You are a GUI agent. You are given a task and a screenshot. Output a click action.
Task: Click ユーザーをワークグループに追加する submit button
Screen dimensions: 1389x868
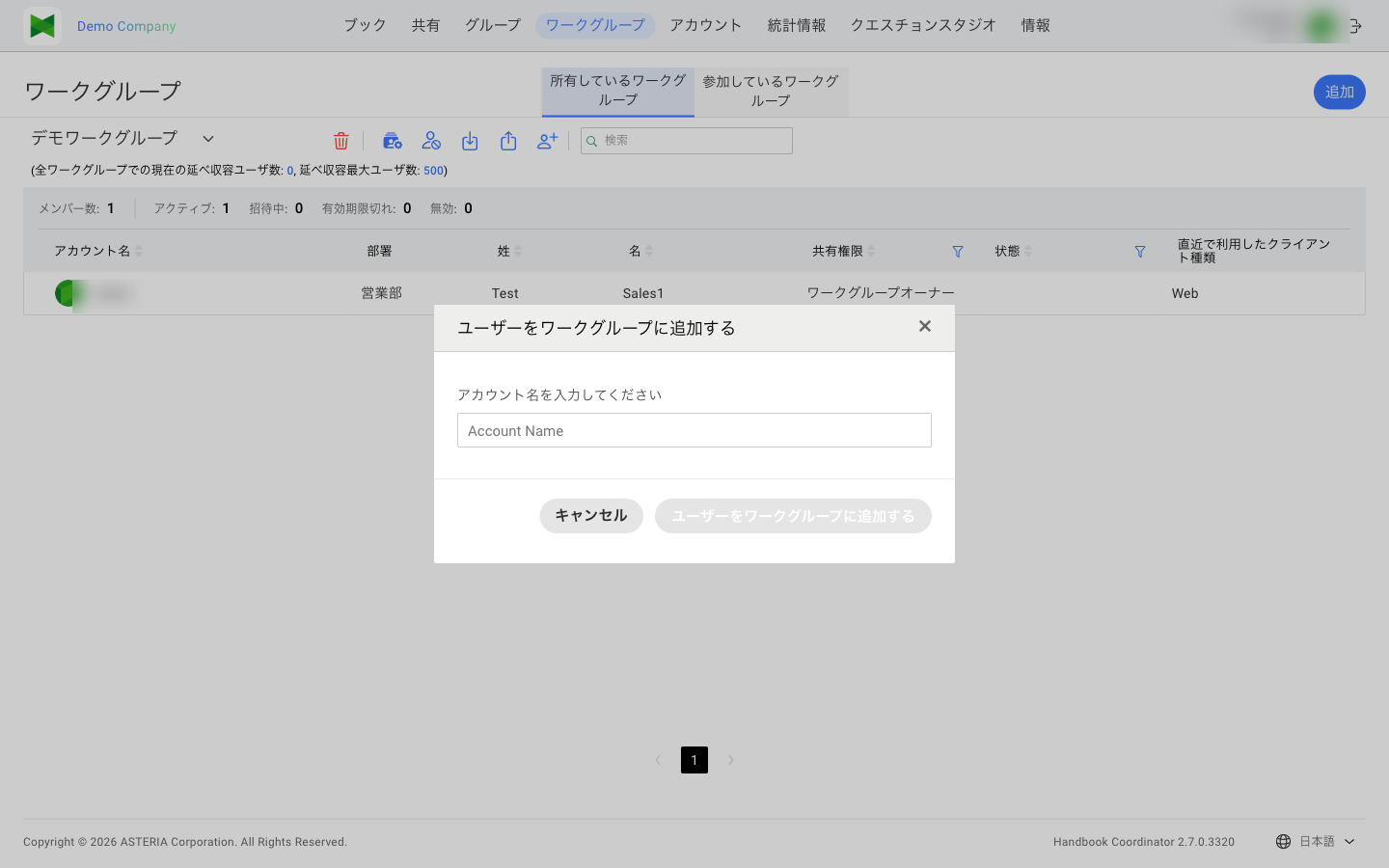pyautogui.click(x=793, y=516)
